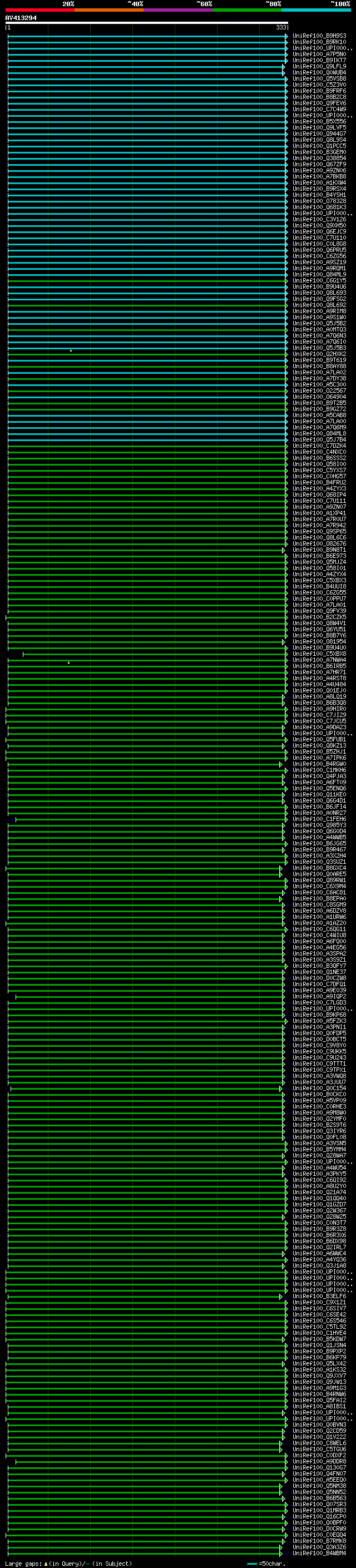356x1568 pixels.
Task: Select hit UniRef100_Q68IP4
Action: 319,495
